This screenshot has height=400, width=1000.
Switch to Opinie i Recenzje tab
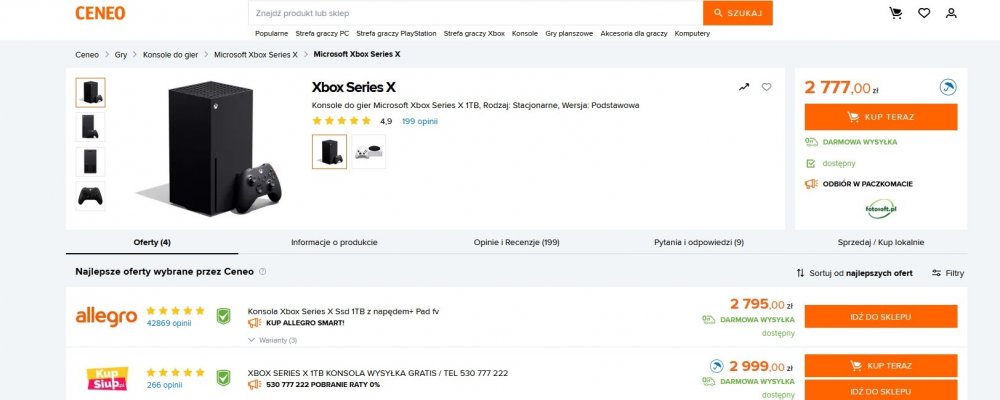516,242
